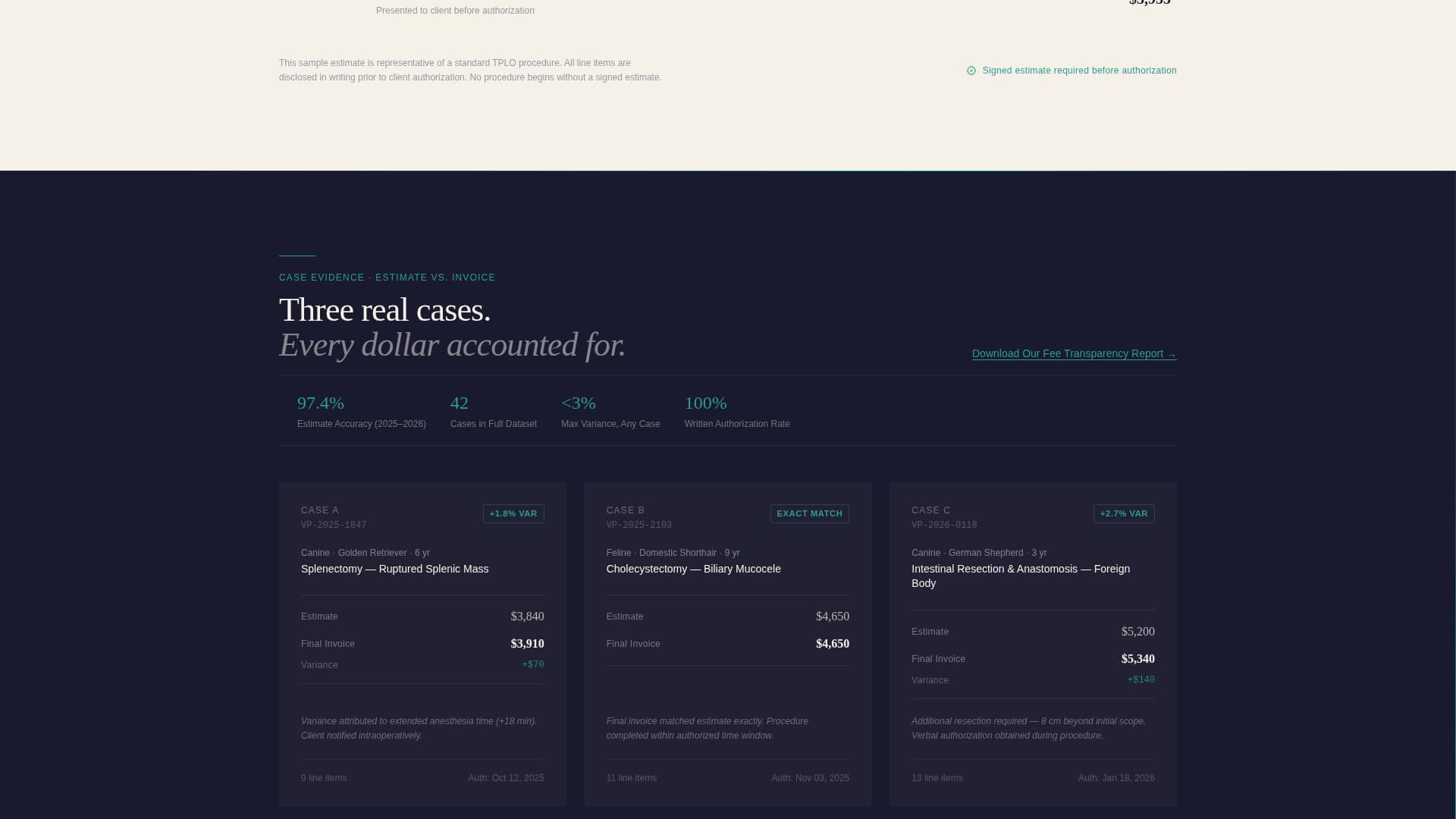The width and height of the screenshot is (1456, 819).
Task: Expand the '11 line items' detail on Case B
Action: 631,777
